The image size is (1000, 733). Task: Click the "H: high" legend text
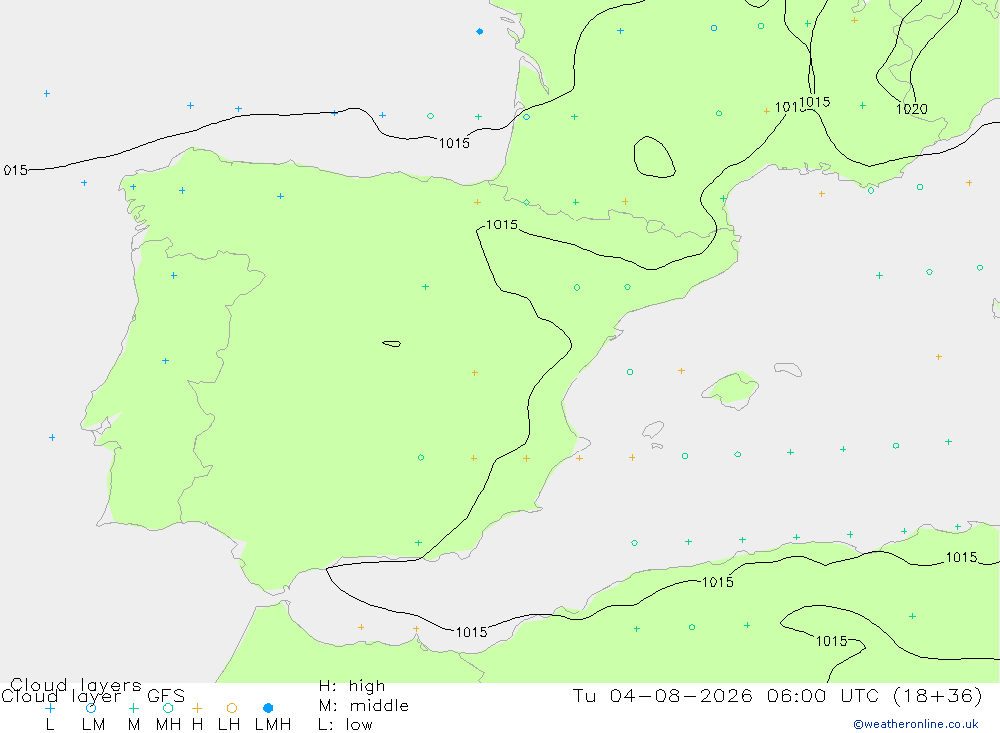coord(351,686)
